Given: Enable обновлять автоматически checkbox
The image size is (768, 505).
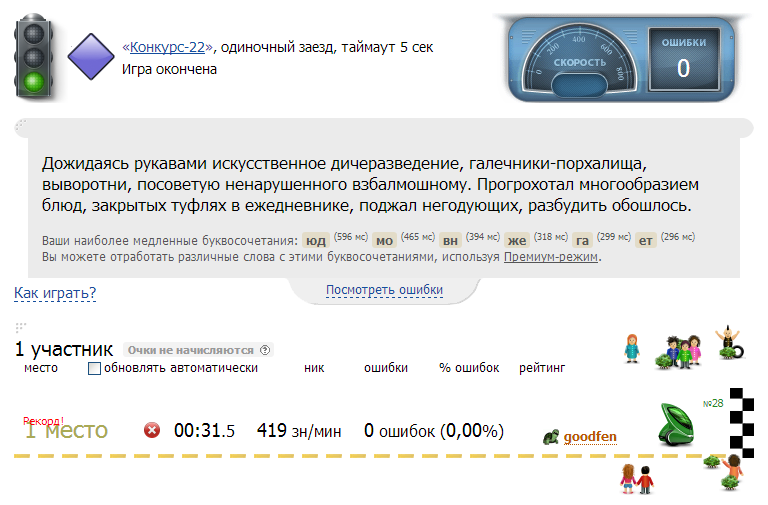Looking at the screenshot, I should pyautogui.click(x=94, y=368).
